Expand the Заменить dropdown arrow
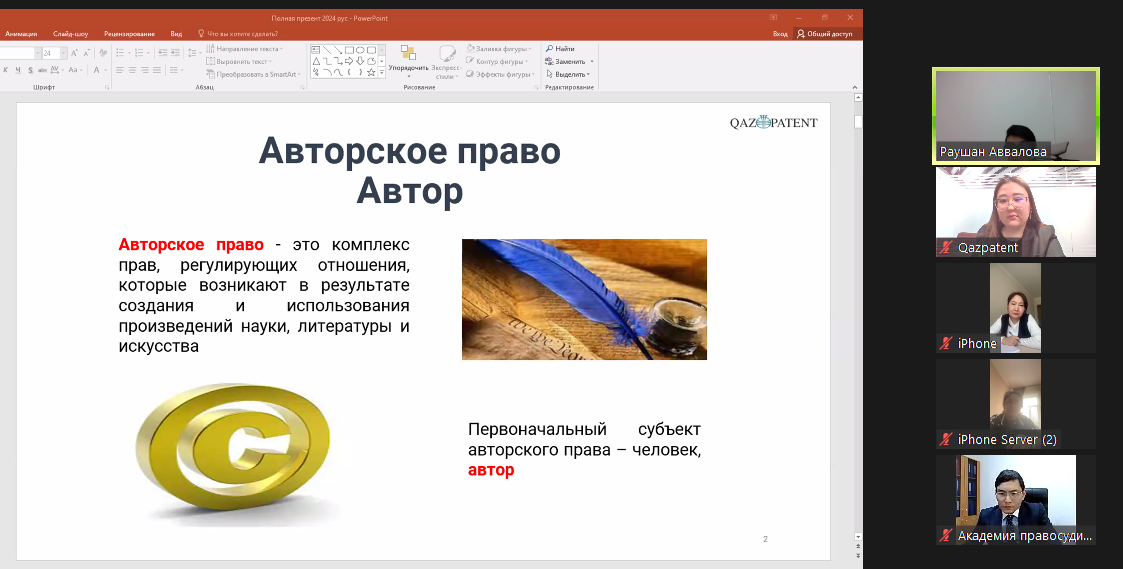The image size is (1123, 569). pos(591,61)
